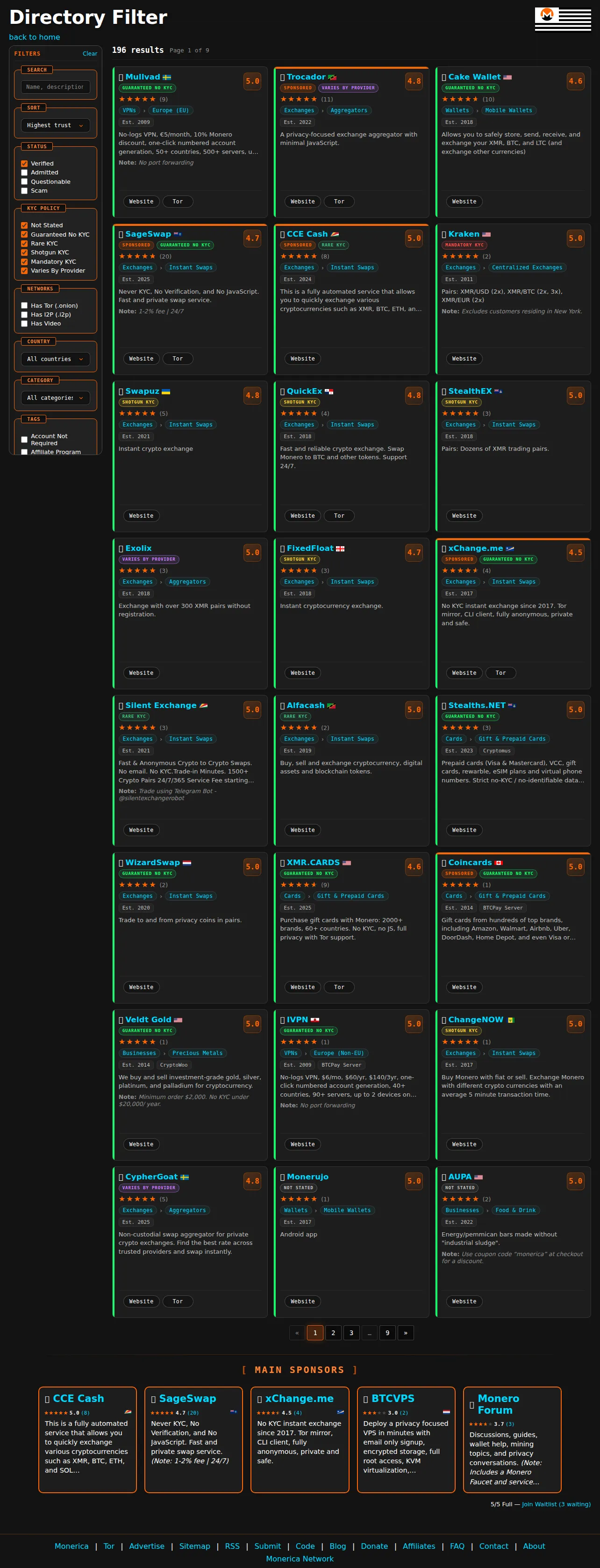This screenshot has width=600, height=1568.
Task: Click Ukraine flag icon beside Swapuz
Action: (165, 391)
